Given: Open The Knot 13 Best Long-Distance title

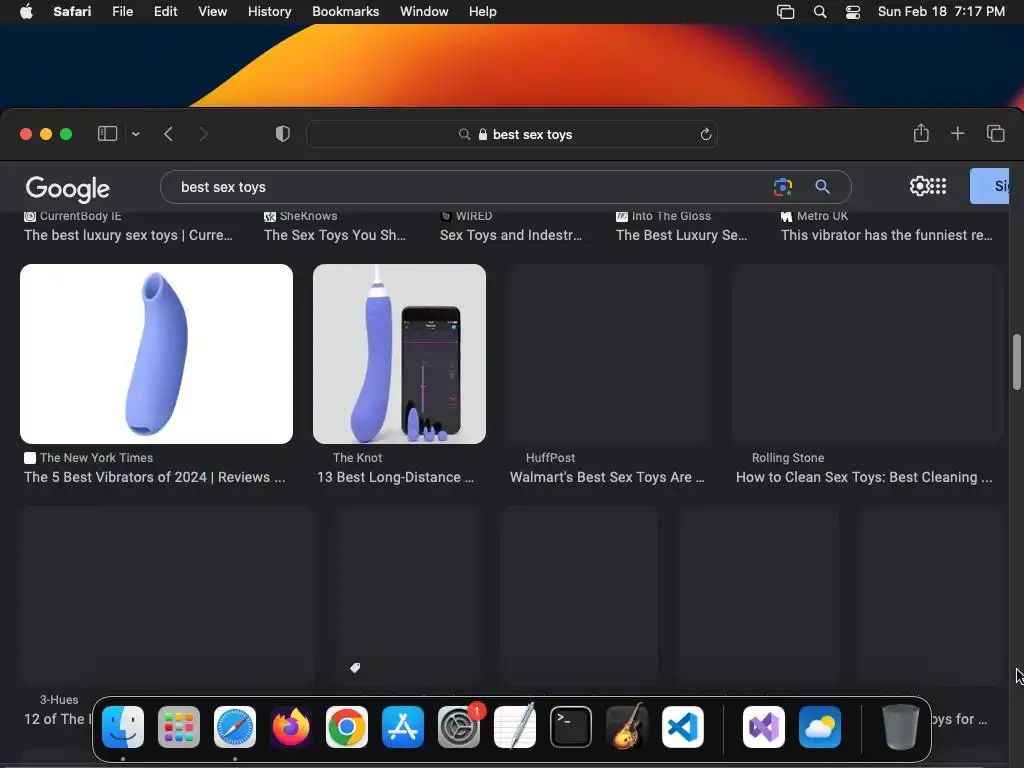Looking at the screenshot, I should coord(395,477).
